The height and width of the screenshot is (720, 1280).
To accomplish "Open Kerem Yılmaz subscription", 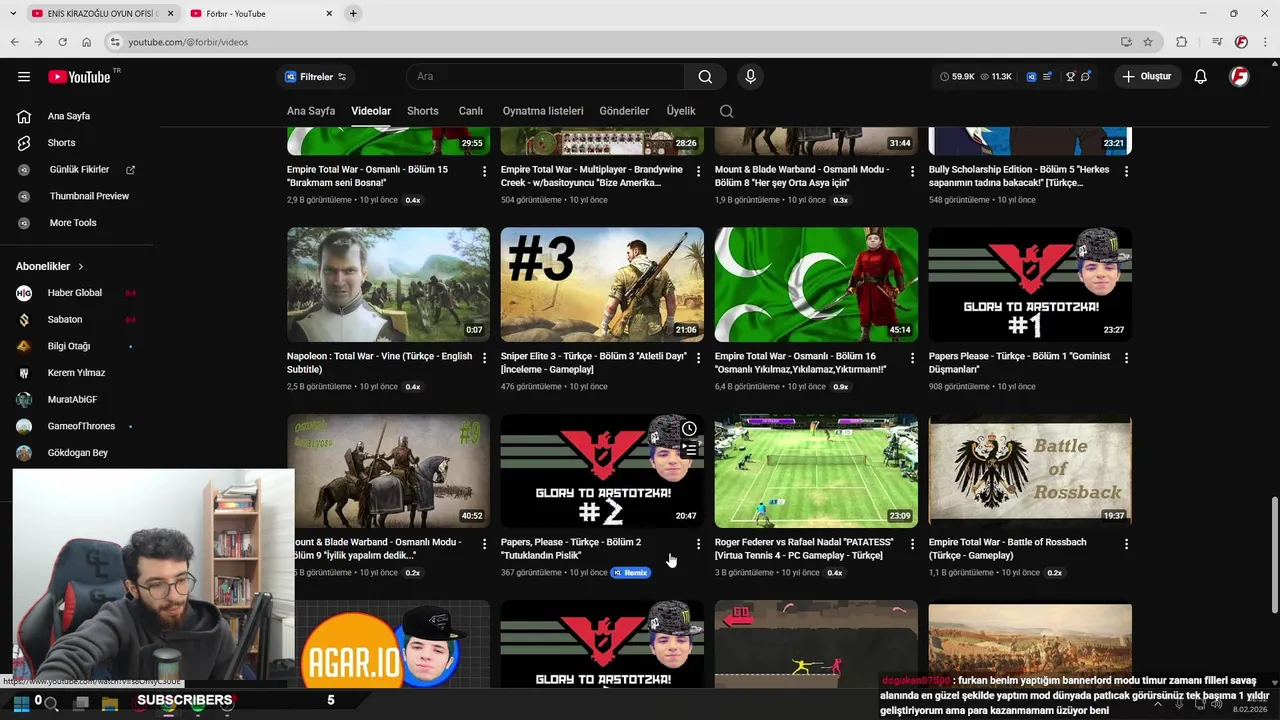I will click(x=77, y=373).
